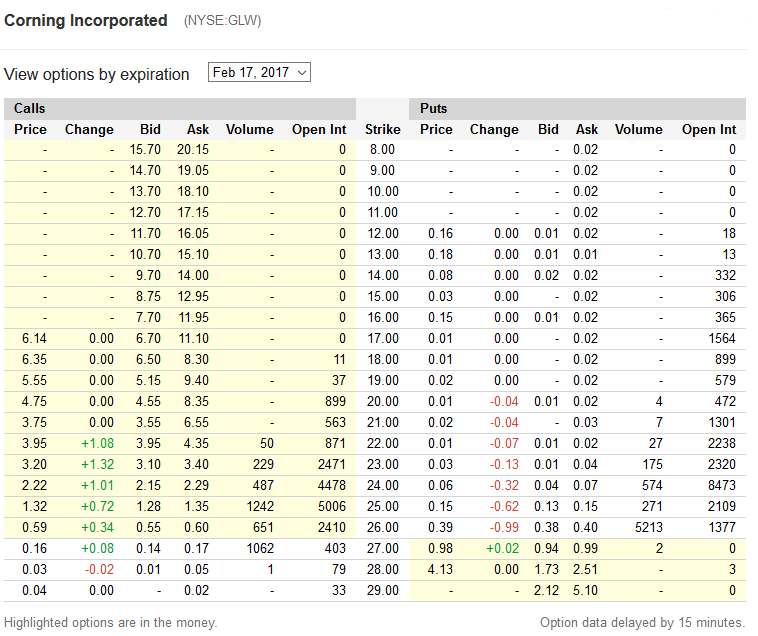The width and height of the screenshot is (758, 636).
Task: Select strike price 8.00
Action: click(382, 150)
